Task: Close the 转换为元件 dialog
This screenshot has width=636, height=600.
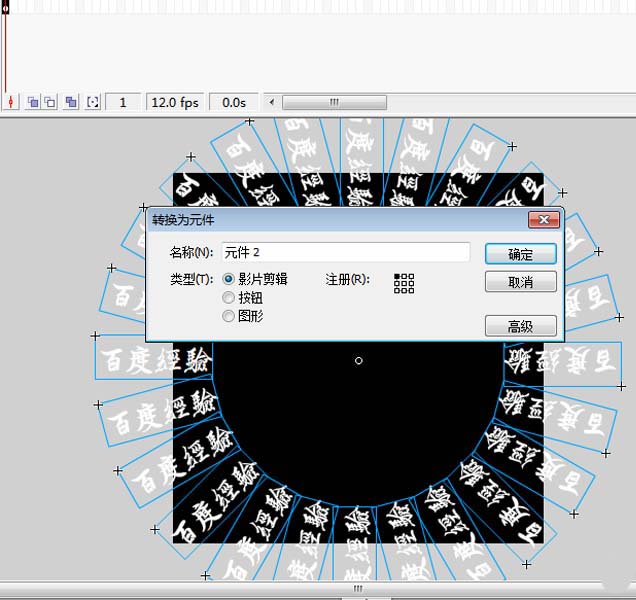Action: (544, 219)
